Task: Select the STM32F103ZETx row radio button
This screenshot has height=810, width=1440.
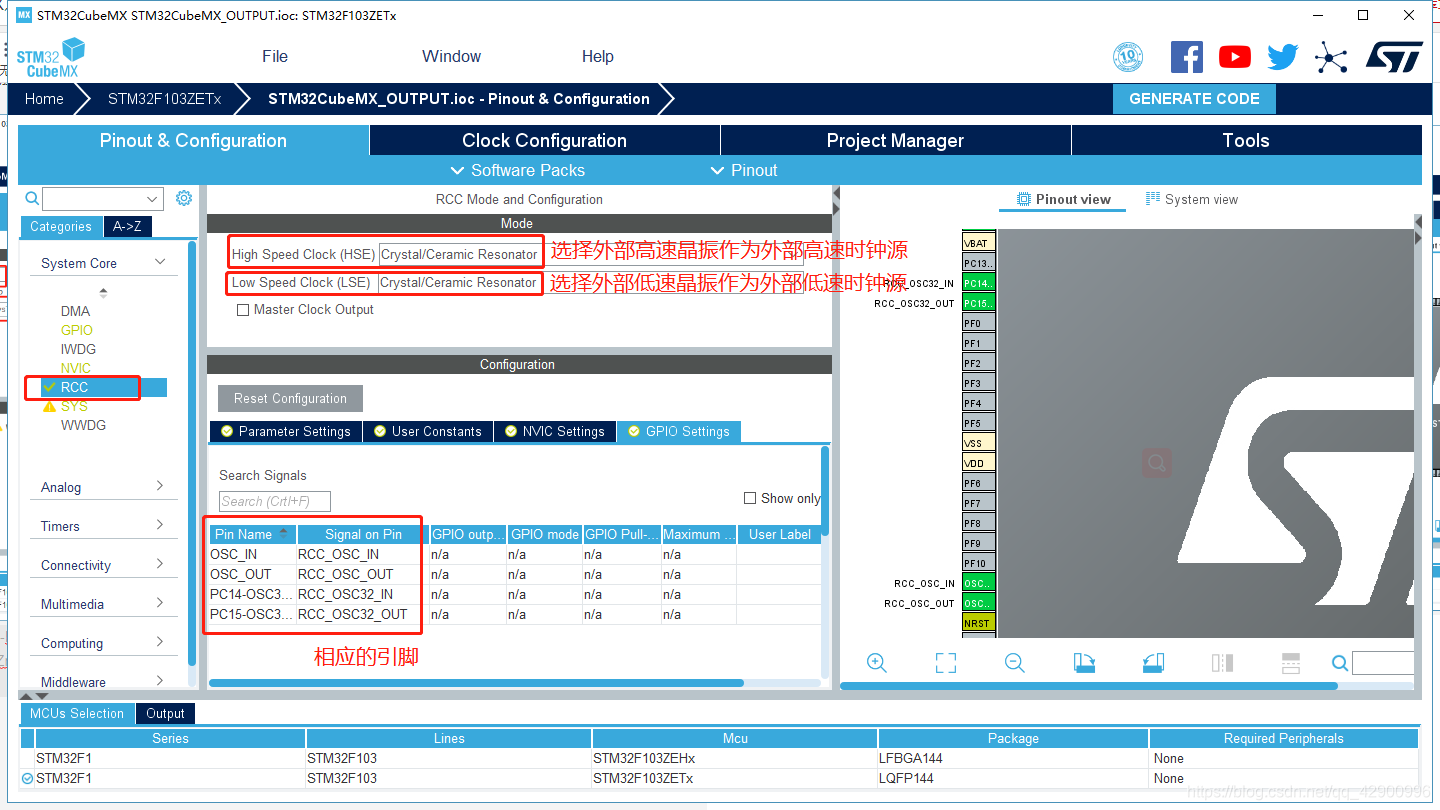Action: point(27,778)
